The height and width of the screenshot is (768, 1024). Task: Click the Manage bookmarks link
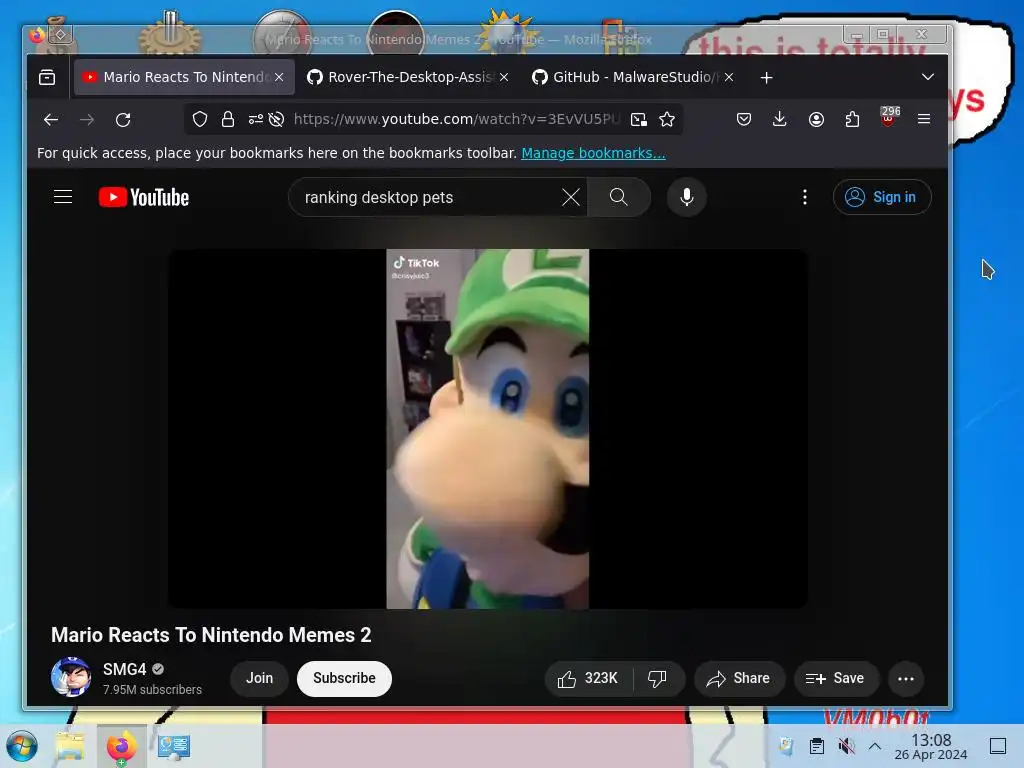[x=593, y=153]
